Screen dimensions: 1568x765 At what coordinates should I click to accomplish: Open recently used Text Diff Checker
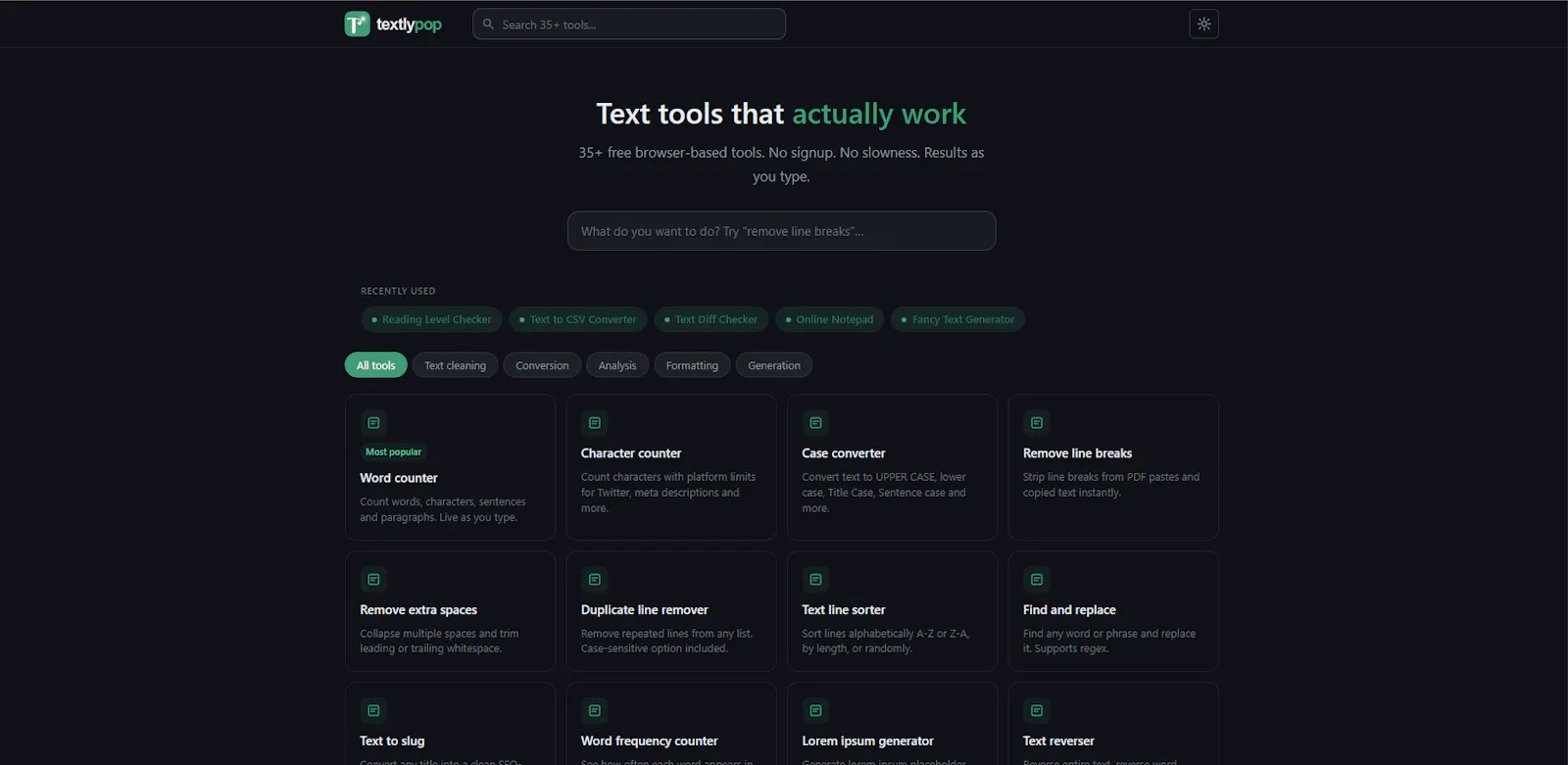click(x=711, y=319)
